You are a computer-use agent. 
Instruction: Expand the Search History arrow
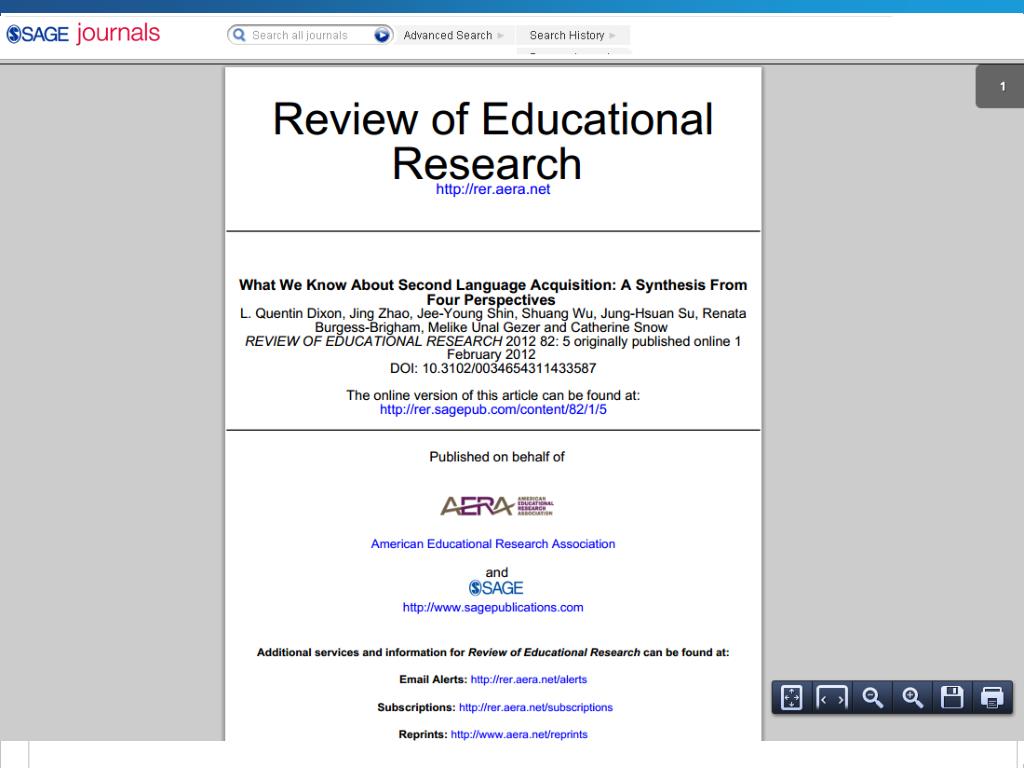coord(613,35)
